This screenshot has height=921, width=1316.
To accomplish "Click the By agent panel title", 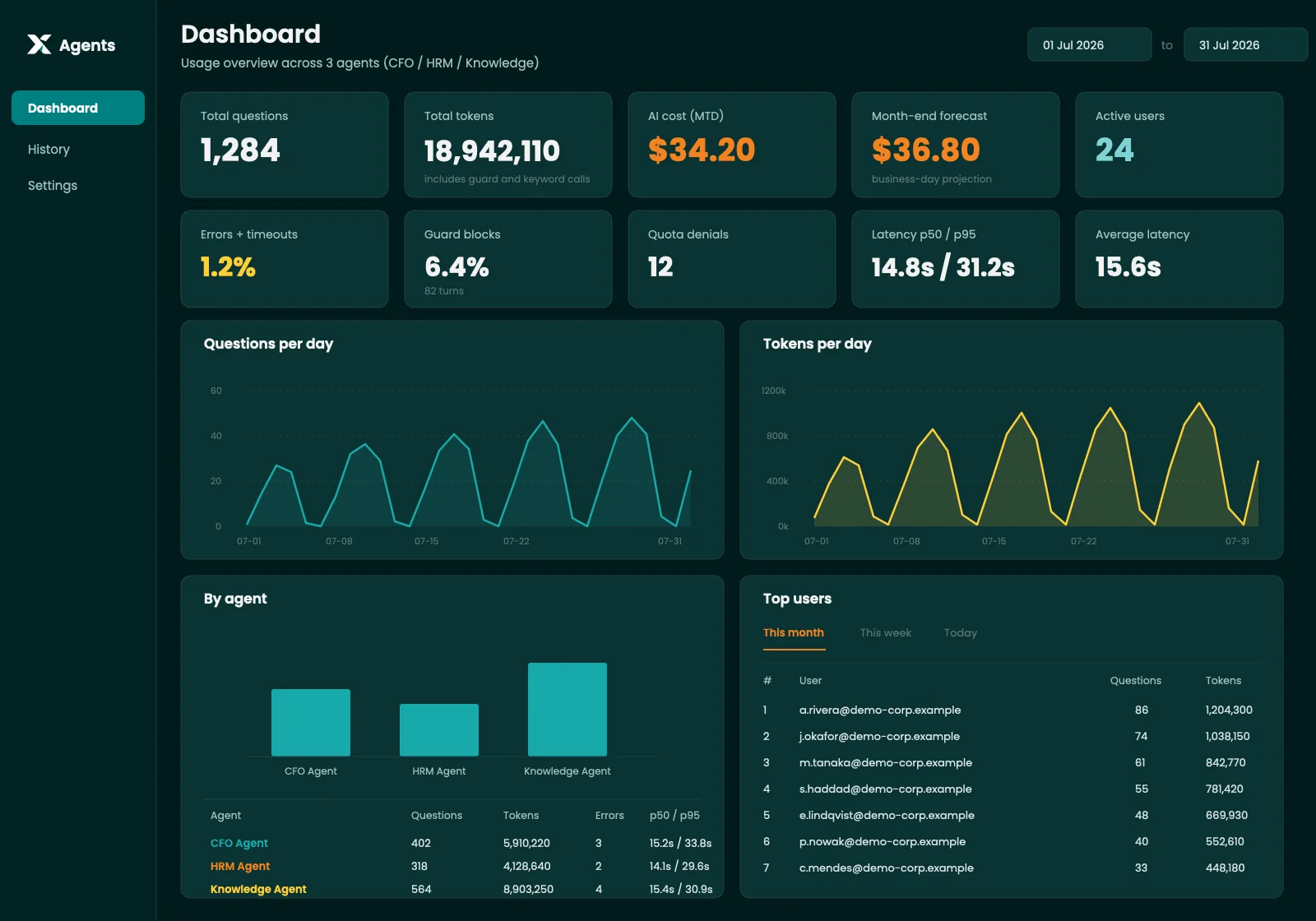I will pos(235,599).
